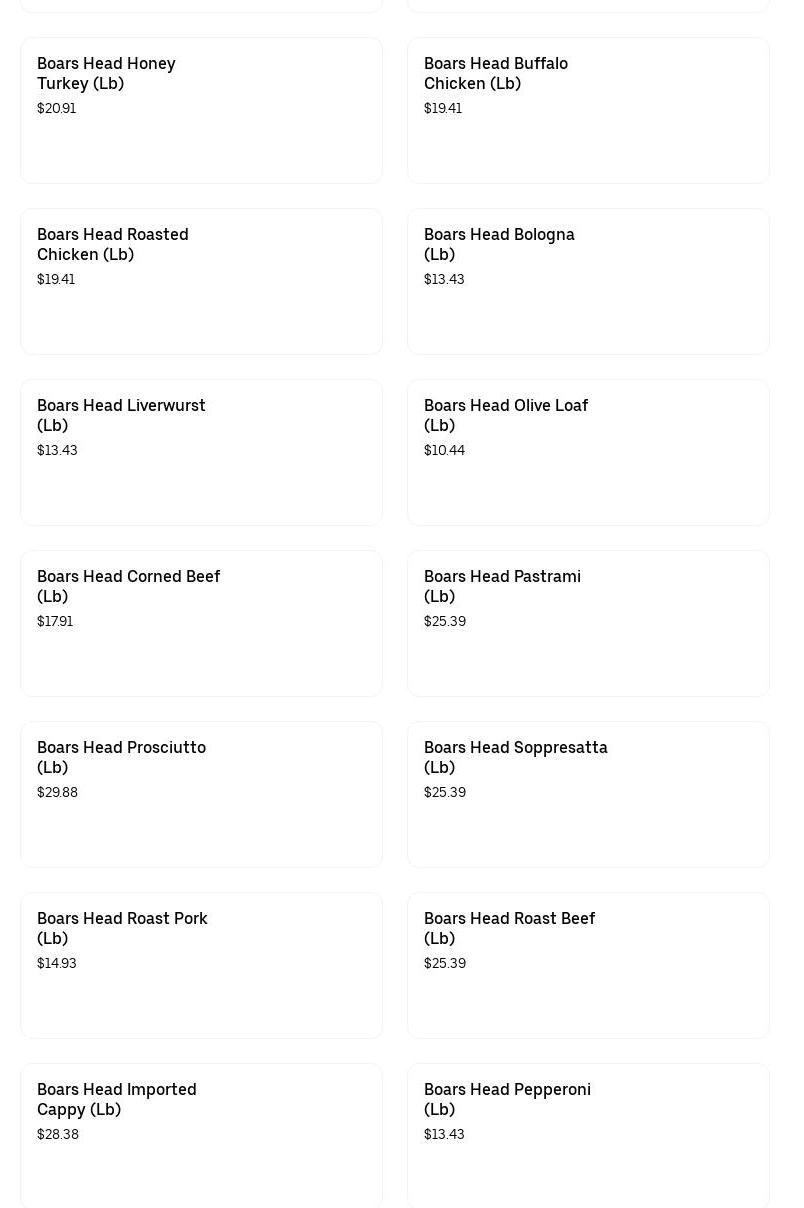Image resolution: width=804 pixels, height=1208 pixels.
Task: Click the $17.91 Corned Beef price
Action: (x=55, y=621)
